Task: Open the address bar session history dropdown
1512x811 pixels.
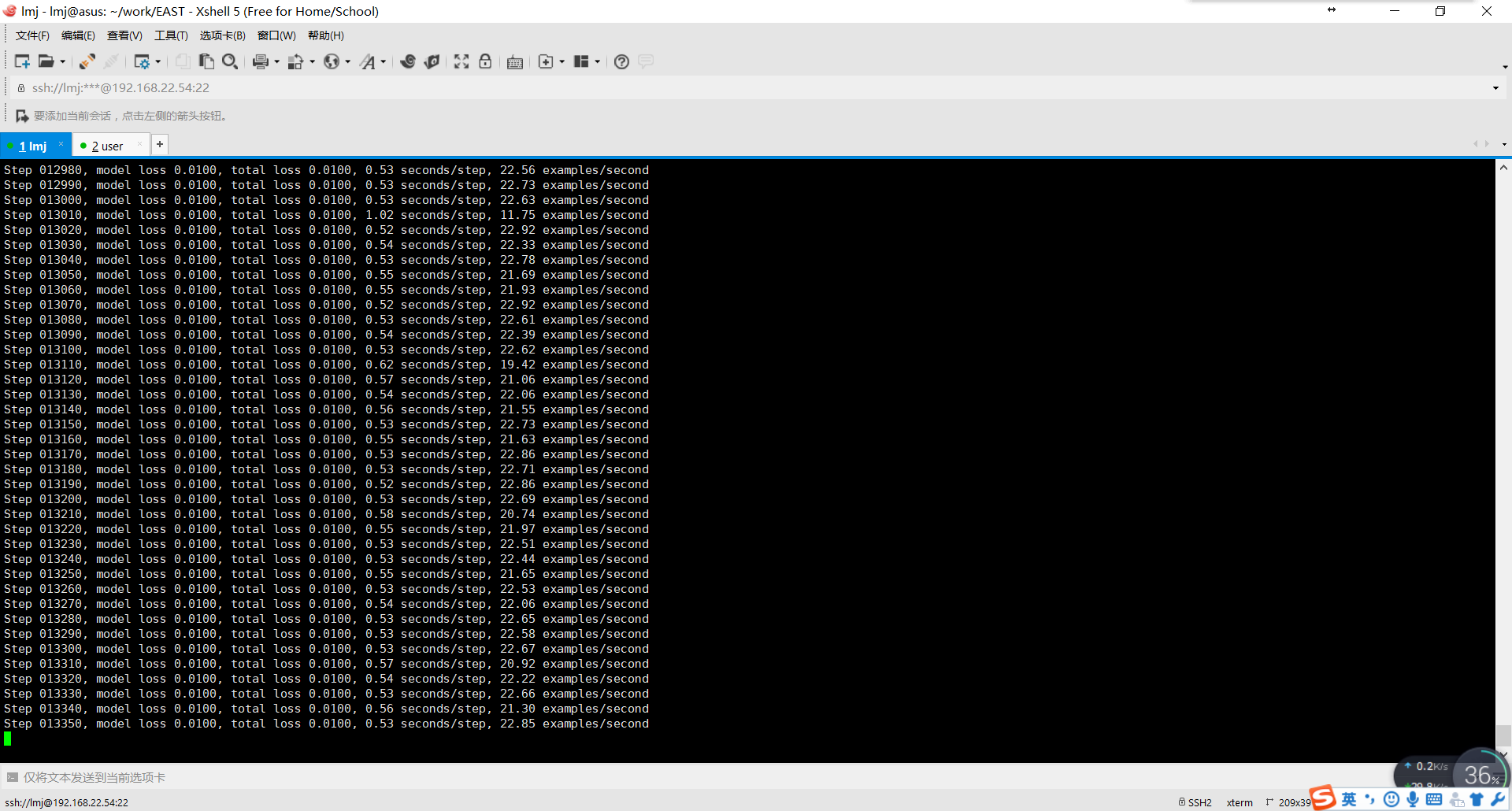Action: [x=1495, y=87]
